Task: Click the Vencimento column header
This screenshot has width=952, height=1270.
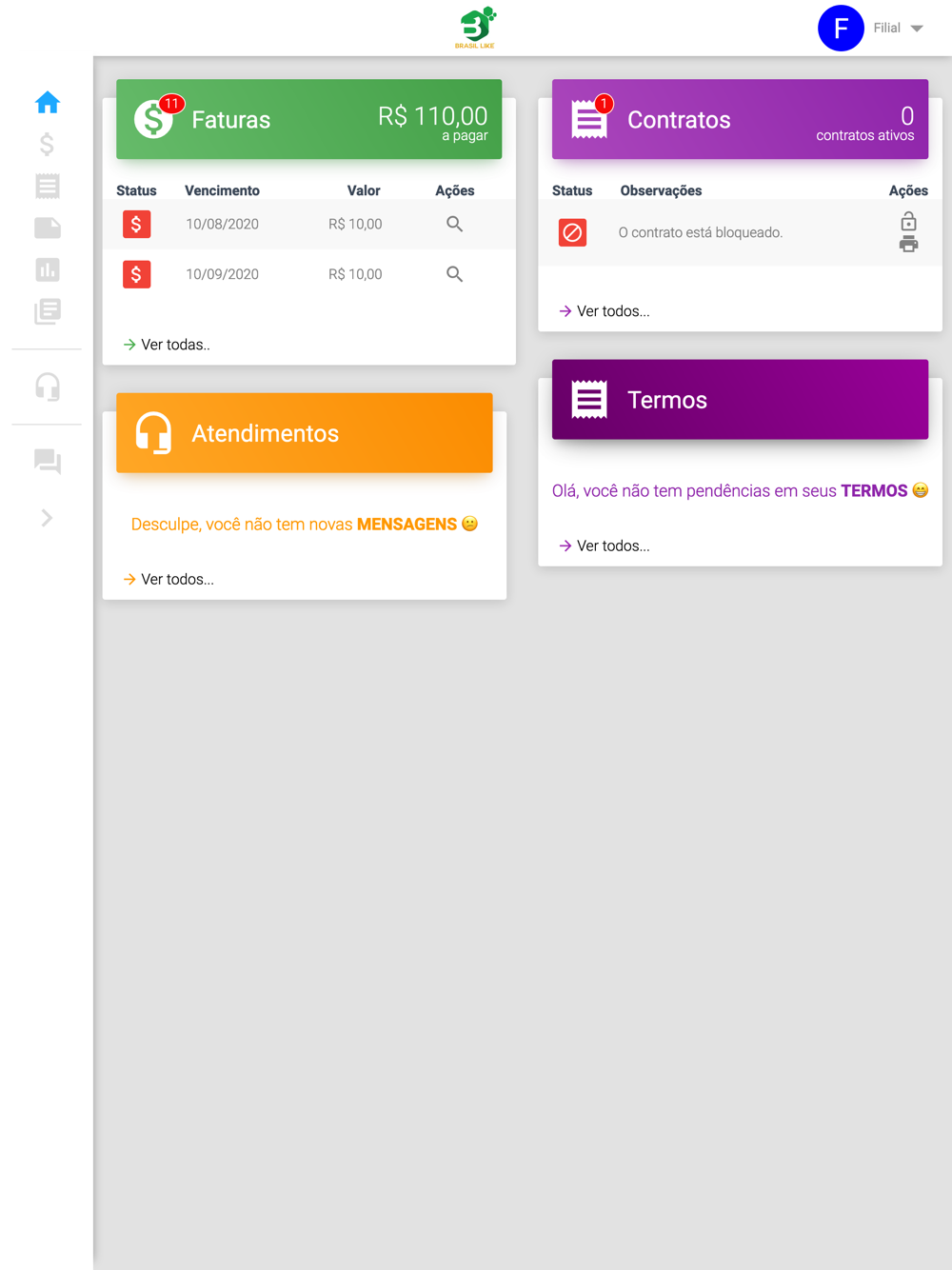Action: (x=222, y=190)
